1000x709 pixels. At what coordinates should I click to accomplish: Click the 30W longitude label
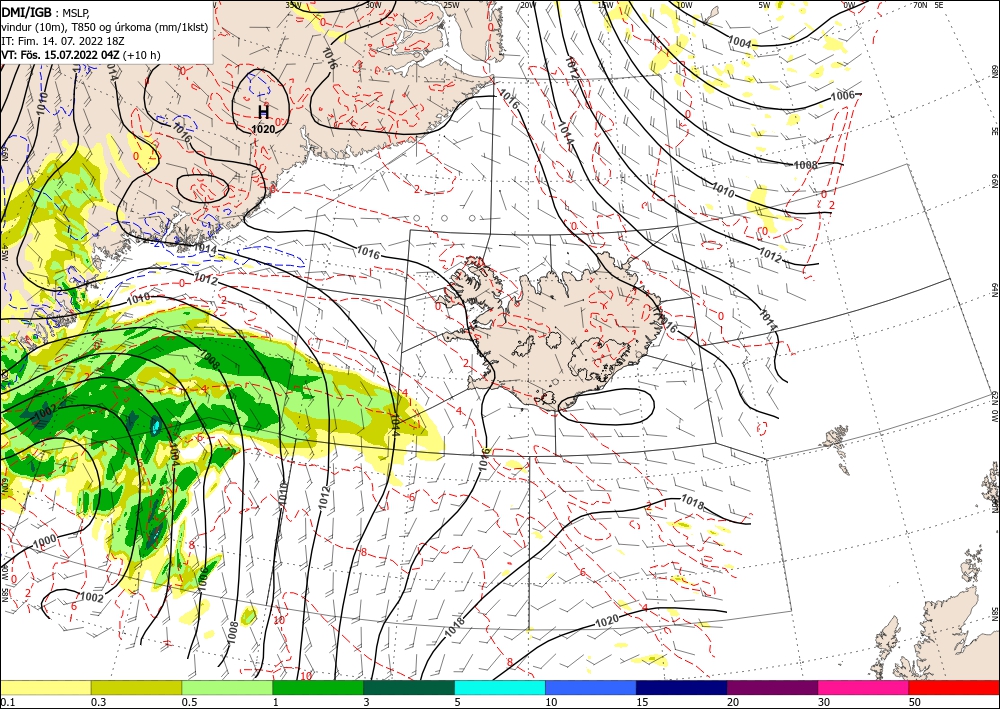coord(374,5)
